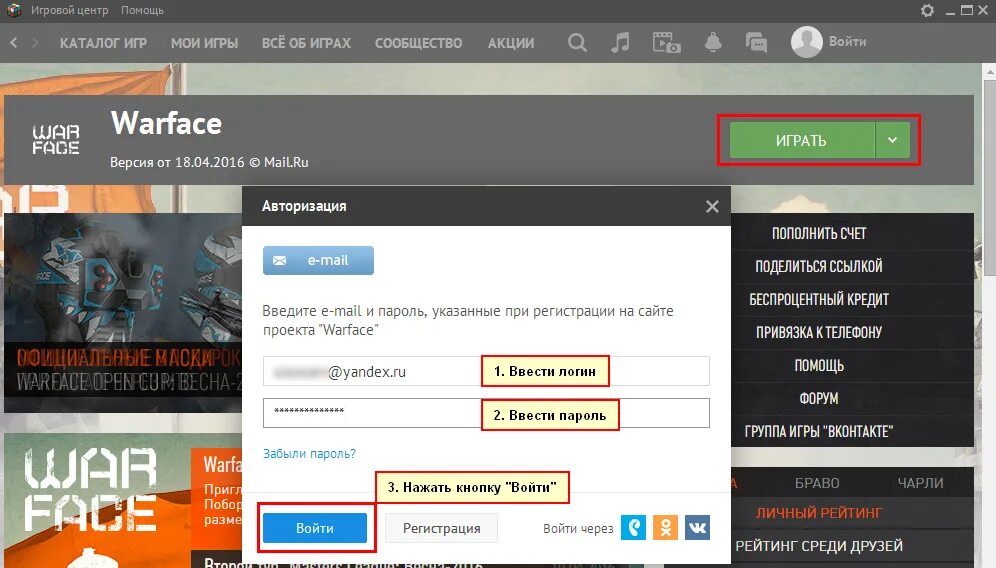Open Помощь menu in title bar
Image resolution: width=996 pixels, height=568 pixels.
pyautogui.click(x=142, y=10)
